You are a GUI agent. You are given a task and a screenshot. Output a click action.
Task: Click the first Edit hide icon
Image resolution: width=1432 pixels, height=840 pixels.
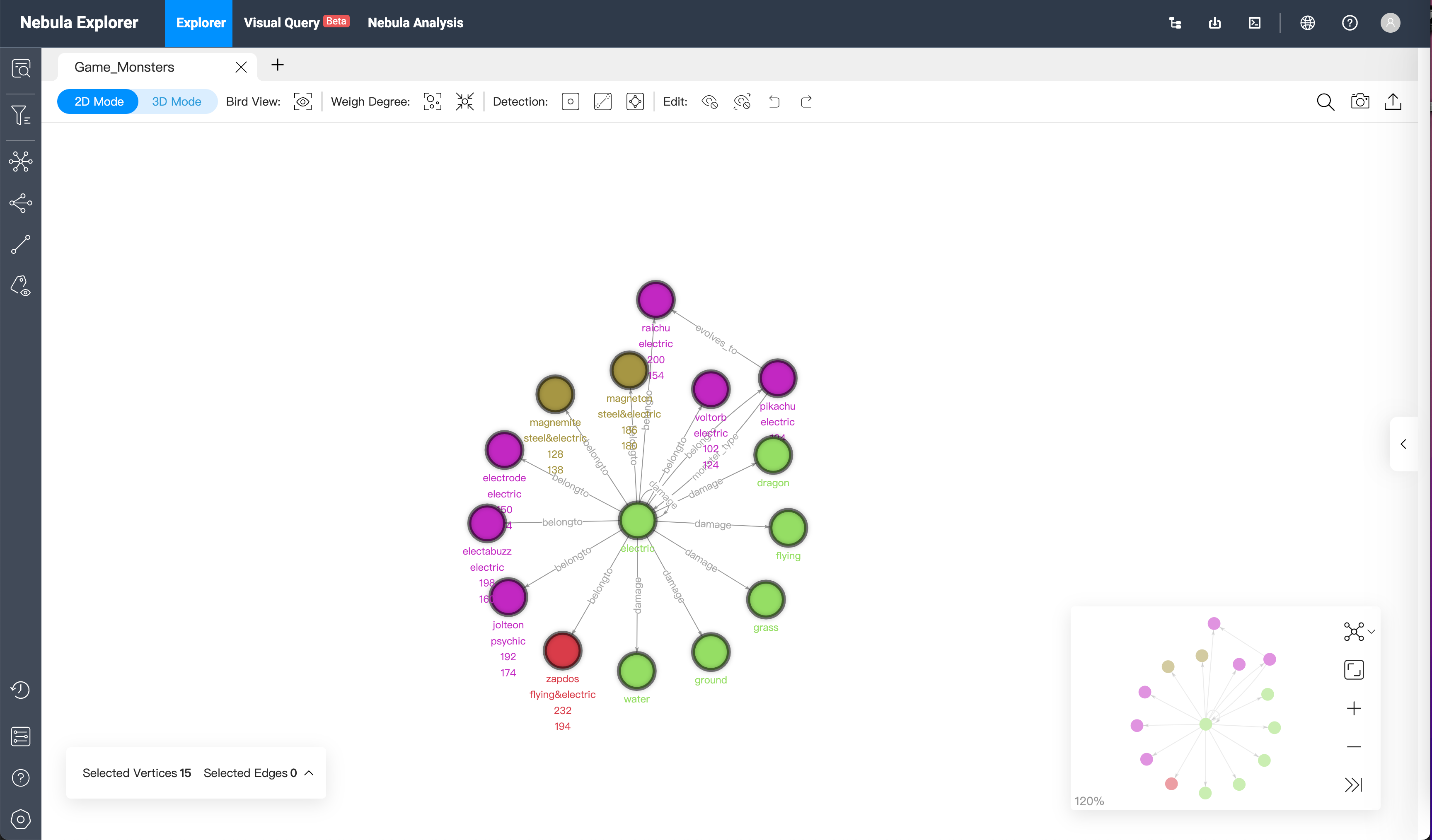coord(710,101)
